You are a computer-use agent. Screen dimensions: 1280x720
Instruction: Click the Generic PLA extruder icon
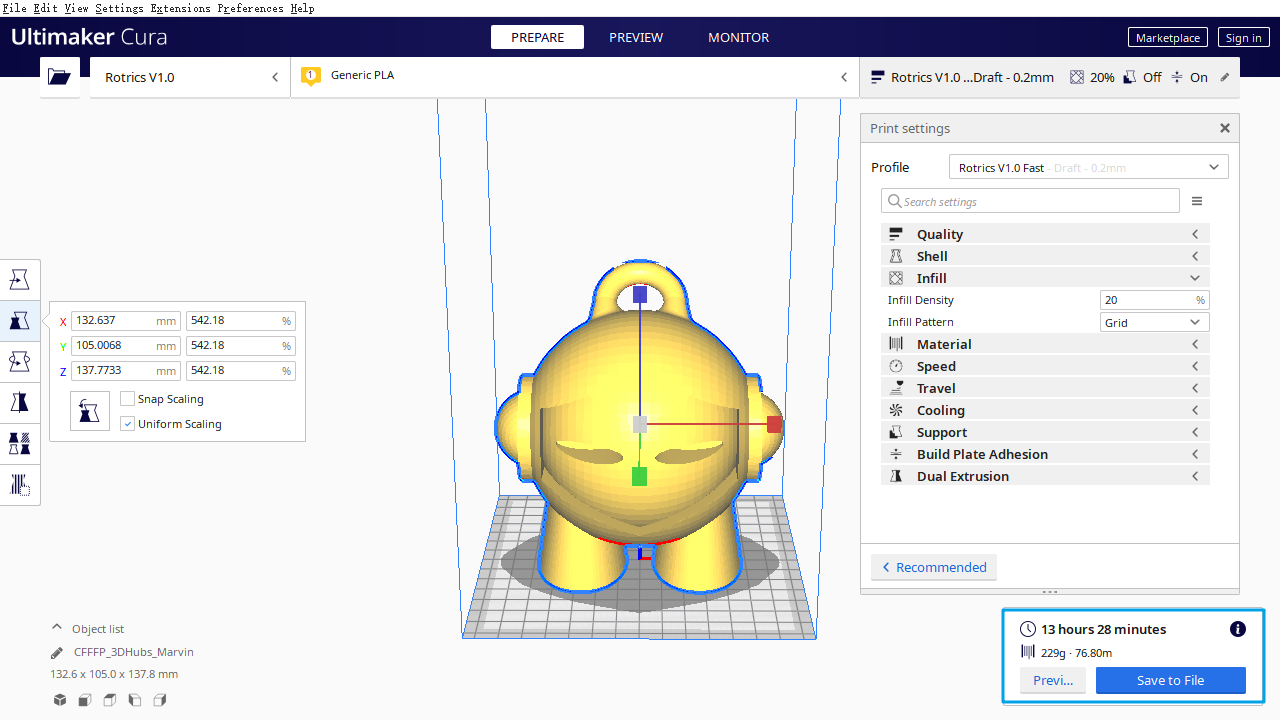[x=310, y=76]
